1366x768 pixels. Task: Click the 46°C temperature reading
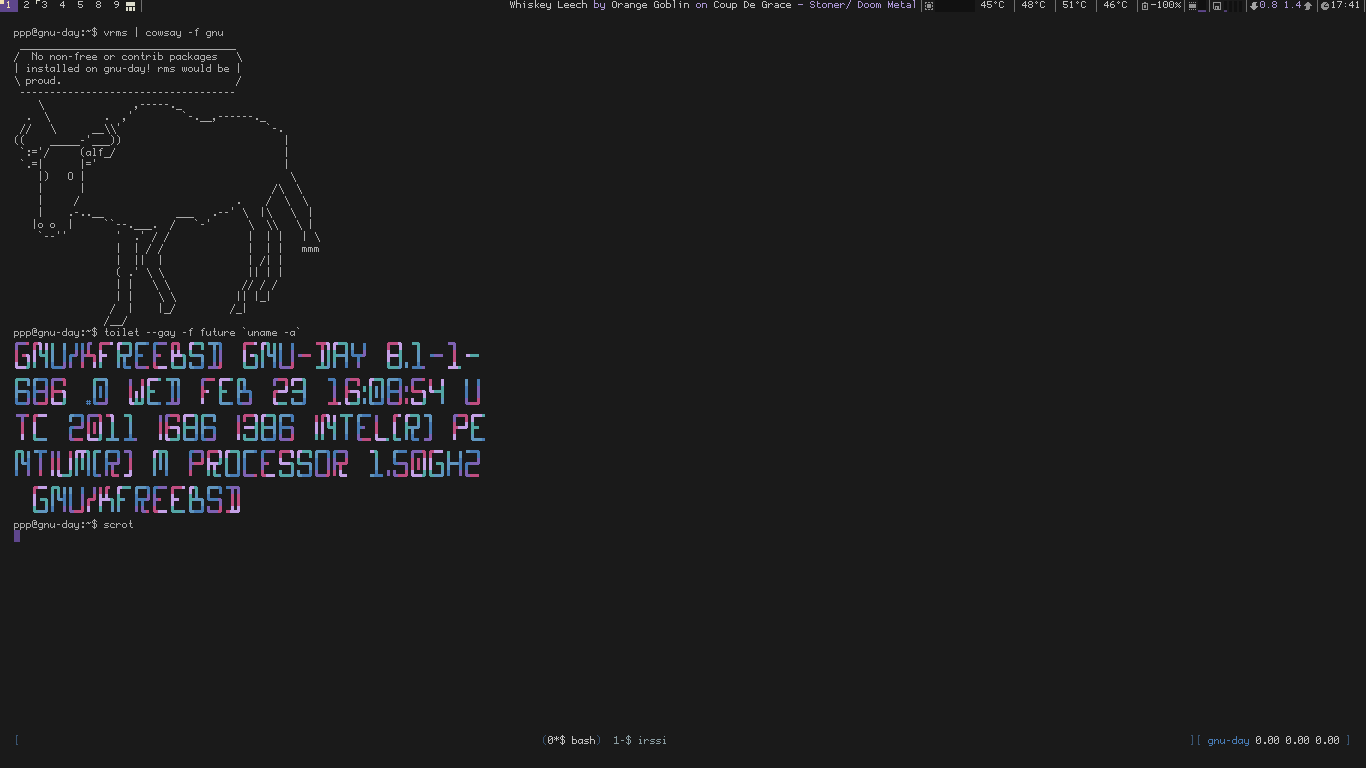click(1115, 5)
